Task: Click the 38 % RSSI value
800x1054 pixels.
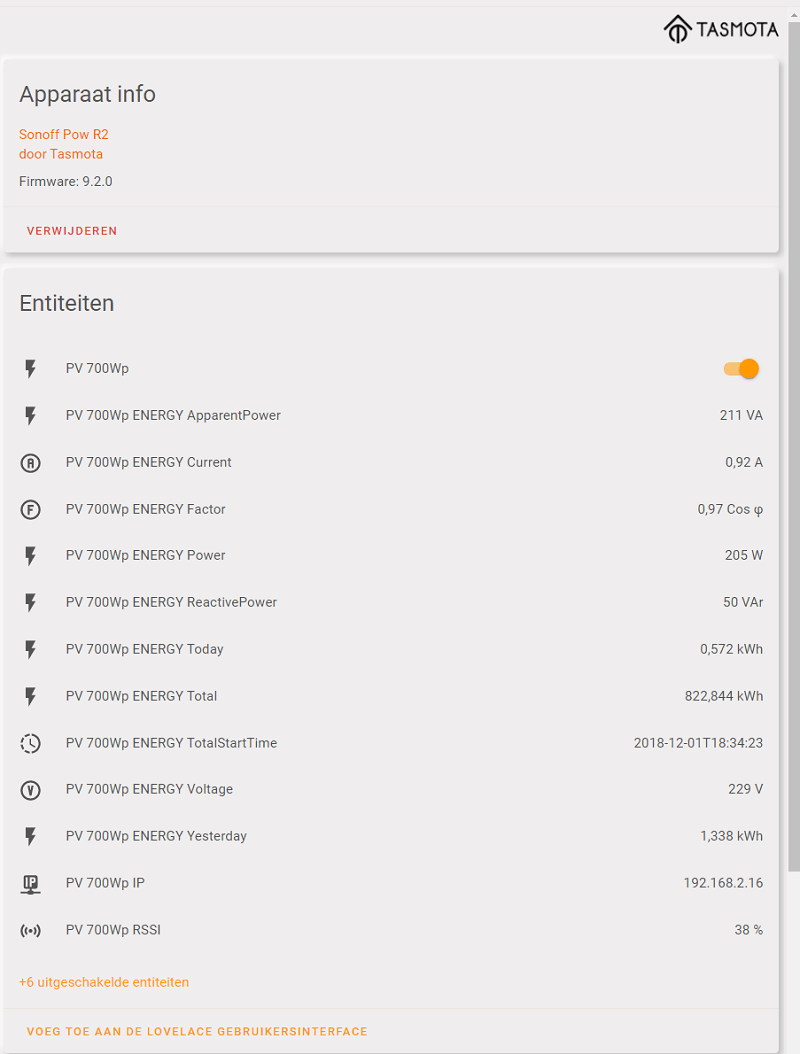Action: point(749,930)
